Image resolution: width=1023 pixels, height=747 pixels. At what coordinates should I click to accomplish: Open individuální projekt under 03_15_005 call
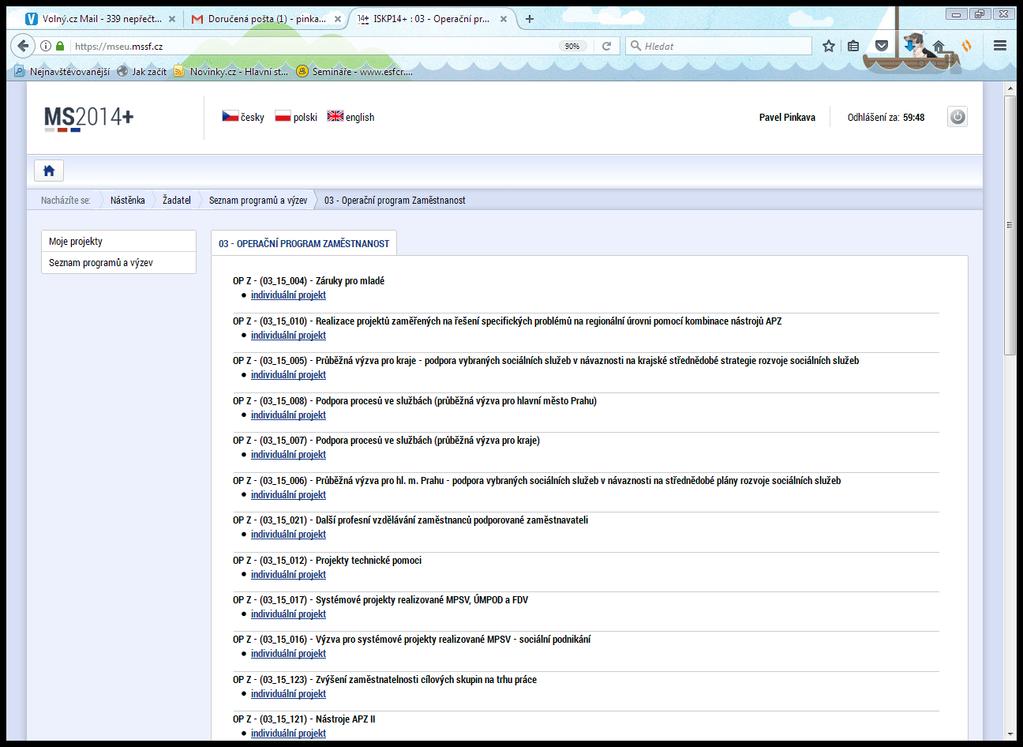coord(288,375)
